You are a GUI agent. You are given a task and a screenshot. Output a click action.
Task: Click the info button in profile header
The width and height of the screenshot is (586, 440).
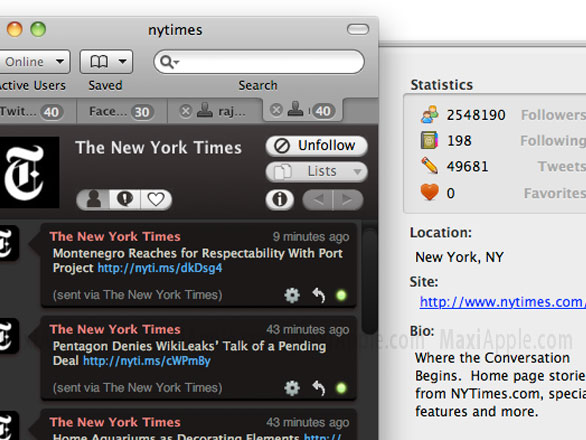(280, 199)
